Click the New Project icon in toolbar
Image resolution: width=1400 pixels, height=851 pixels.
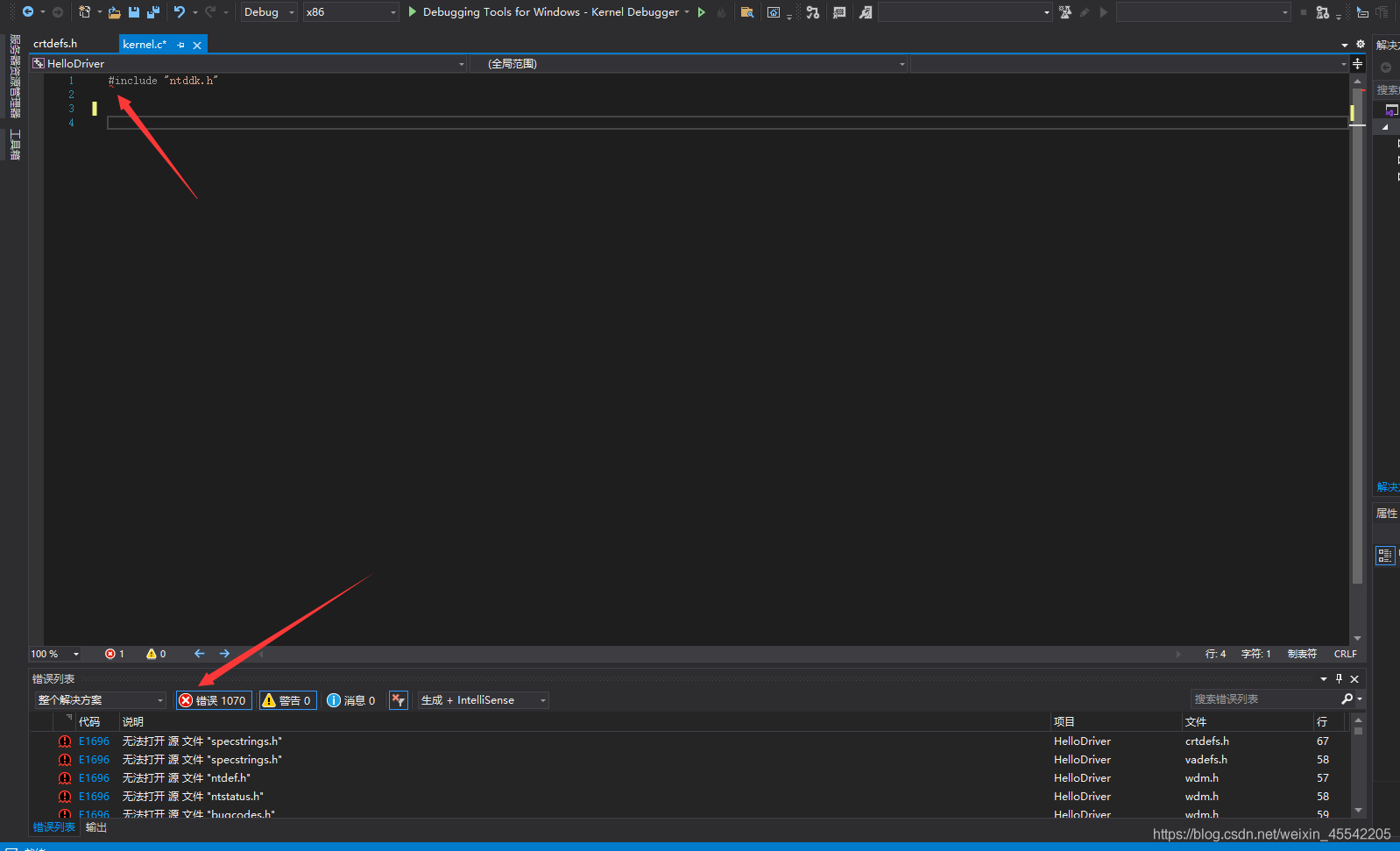click(84, 12)
